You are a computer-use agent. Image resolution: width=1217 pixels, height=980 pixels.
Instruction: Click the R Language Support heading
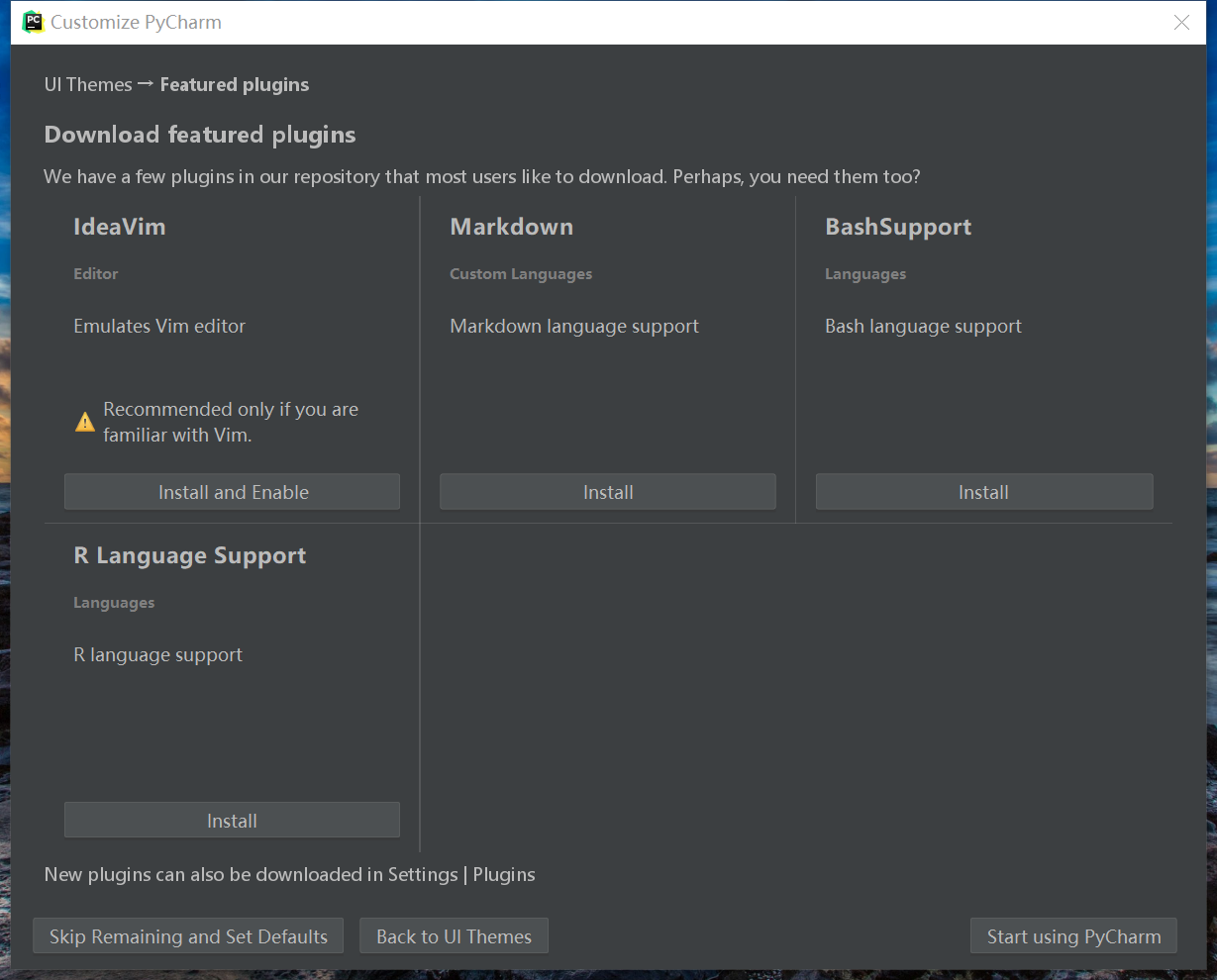point(190,556)
